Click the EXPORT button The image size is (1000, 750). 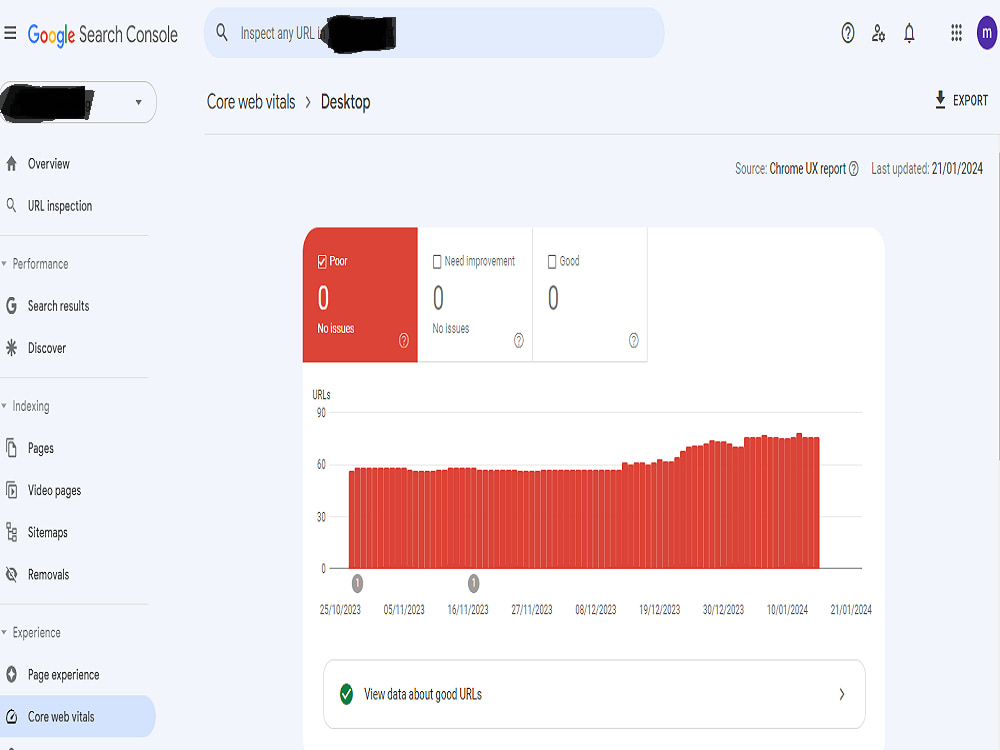(x=961, y=100)
